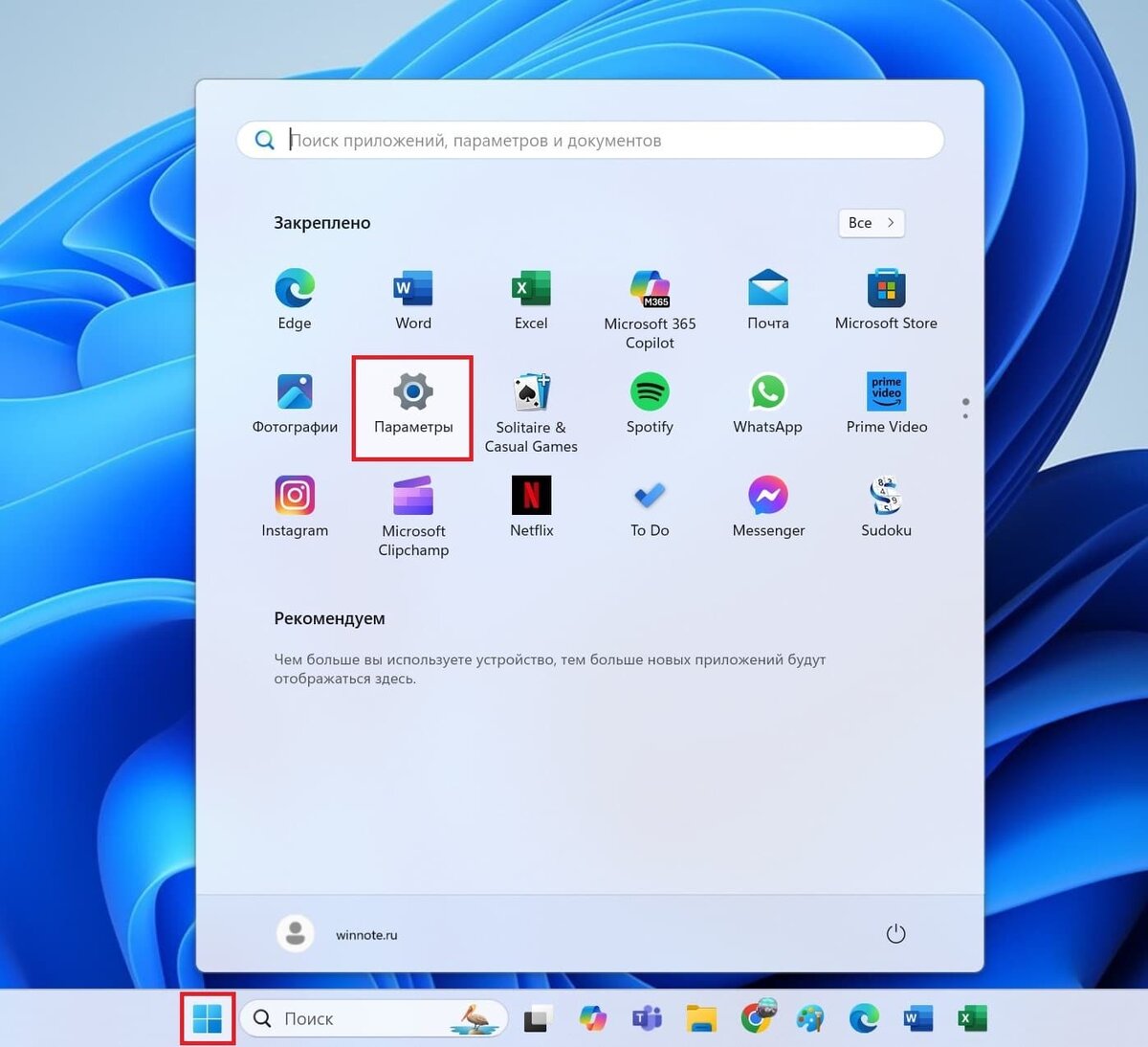Launch WhatsApp app
The image size is (1148, 1047).
coord(768,403)
